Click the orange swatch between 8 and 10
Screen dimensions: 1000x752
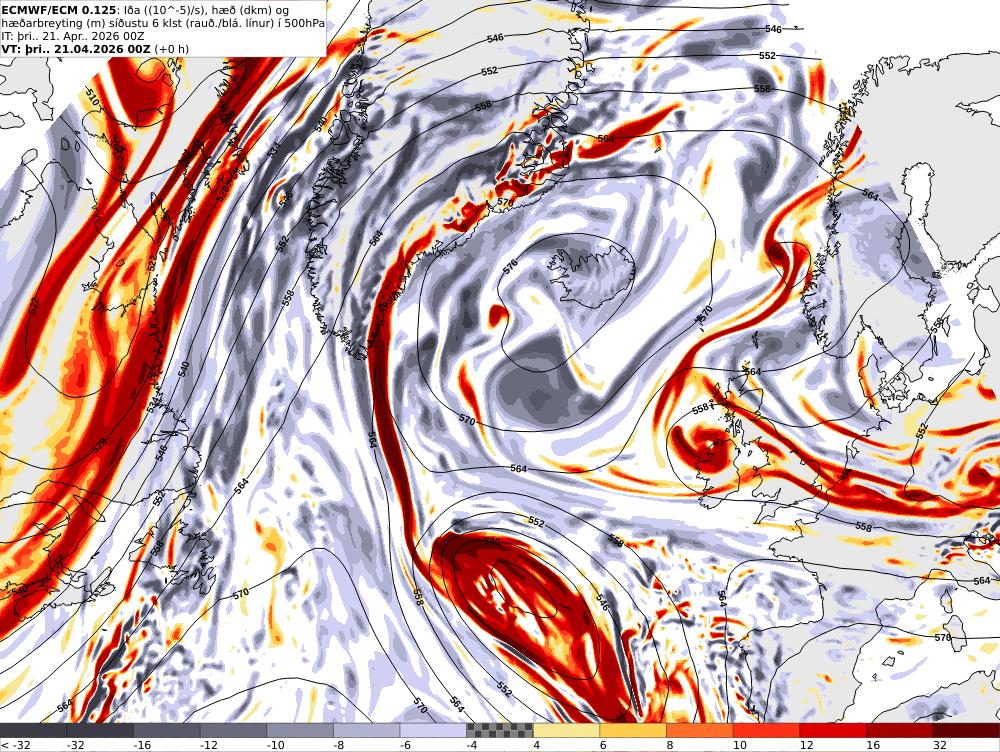point(700,730)
